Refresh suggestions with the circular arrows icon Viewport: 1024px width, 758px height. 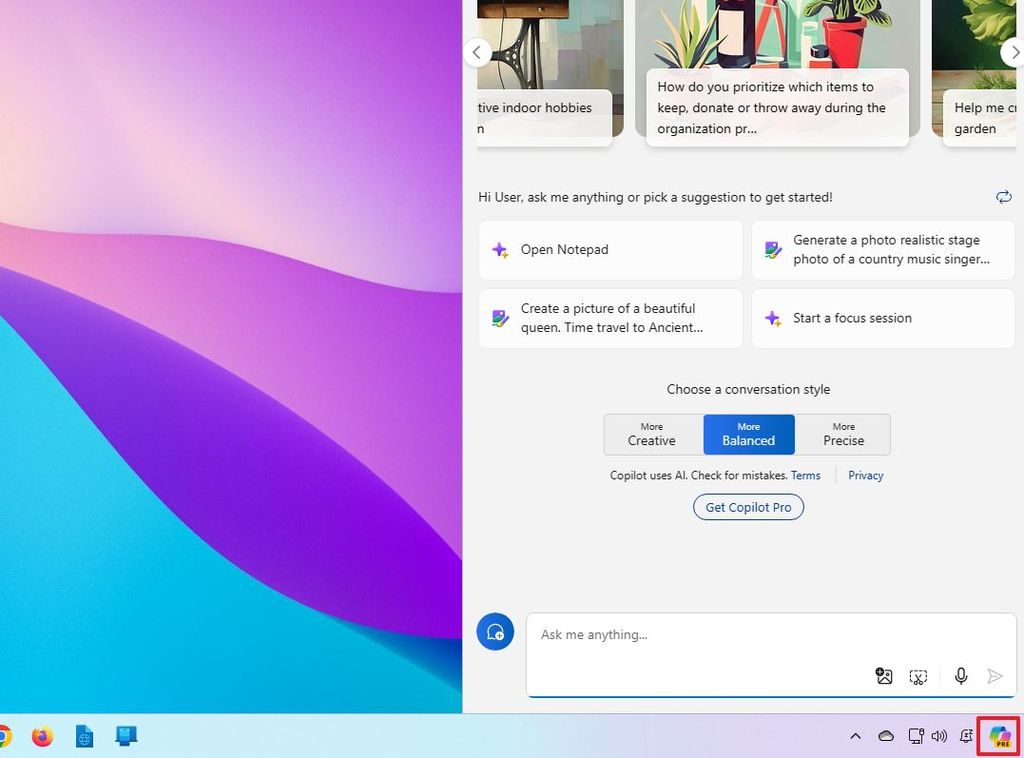click(x=1004, y=197)
